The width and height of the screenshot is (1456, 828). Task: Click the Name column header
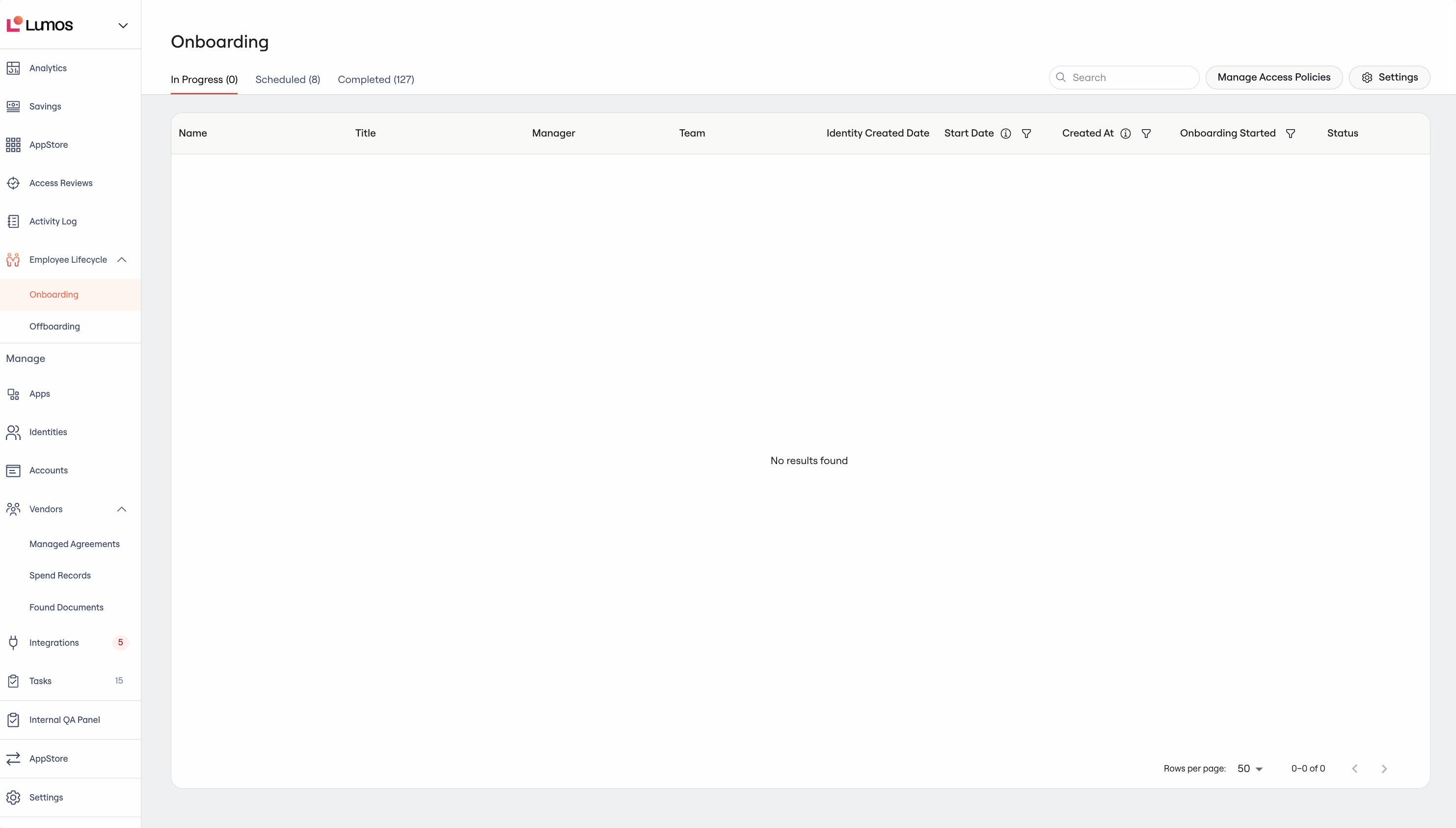point(192,133)
